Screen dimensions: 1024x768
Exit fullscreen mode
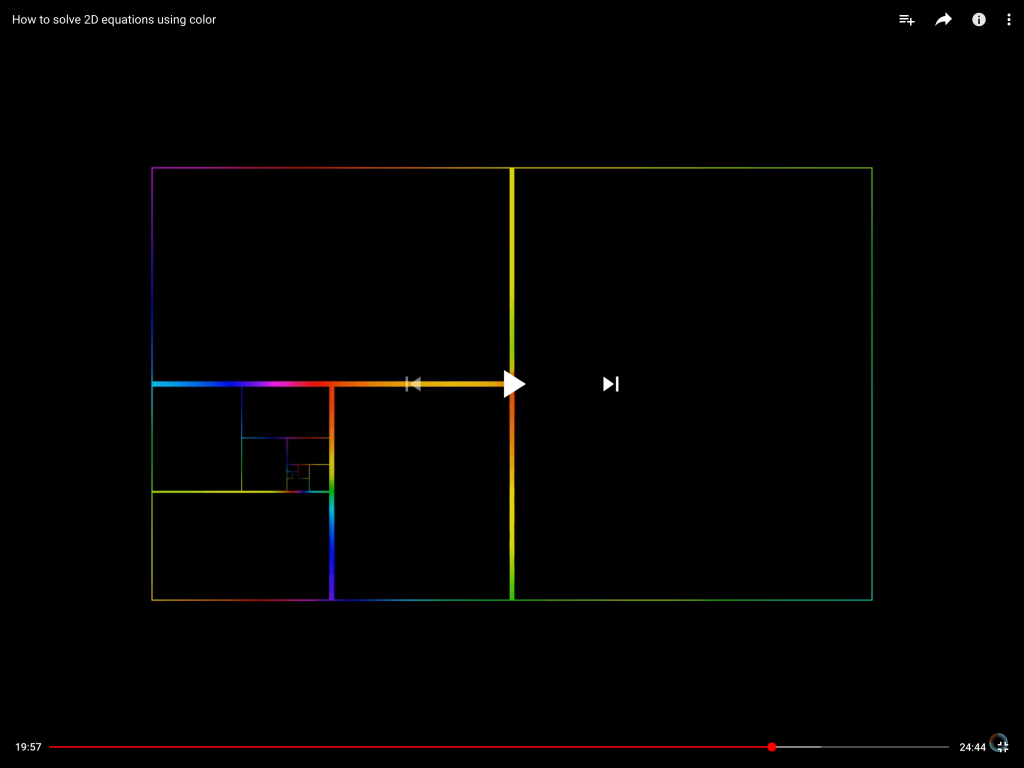999,745
